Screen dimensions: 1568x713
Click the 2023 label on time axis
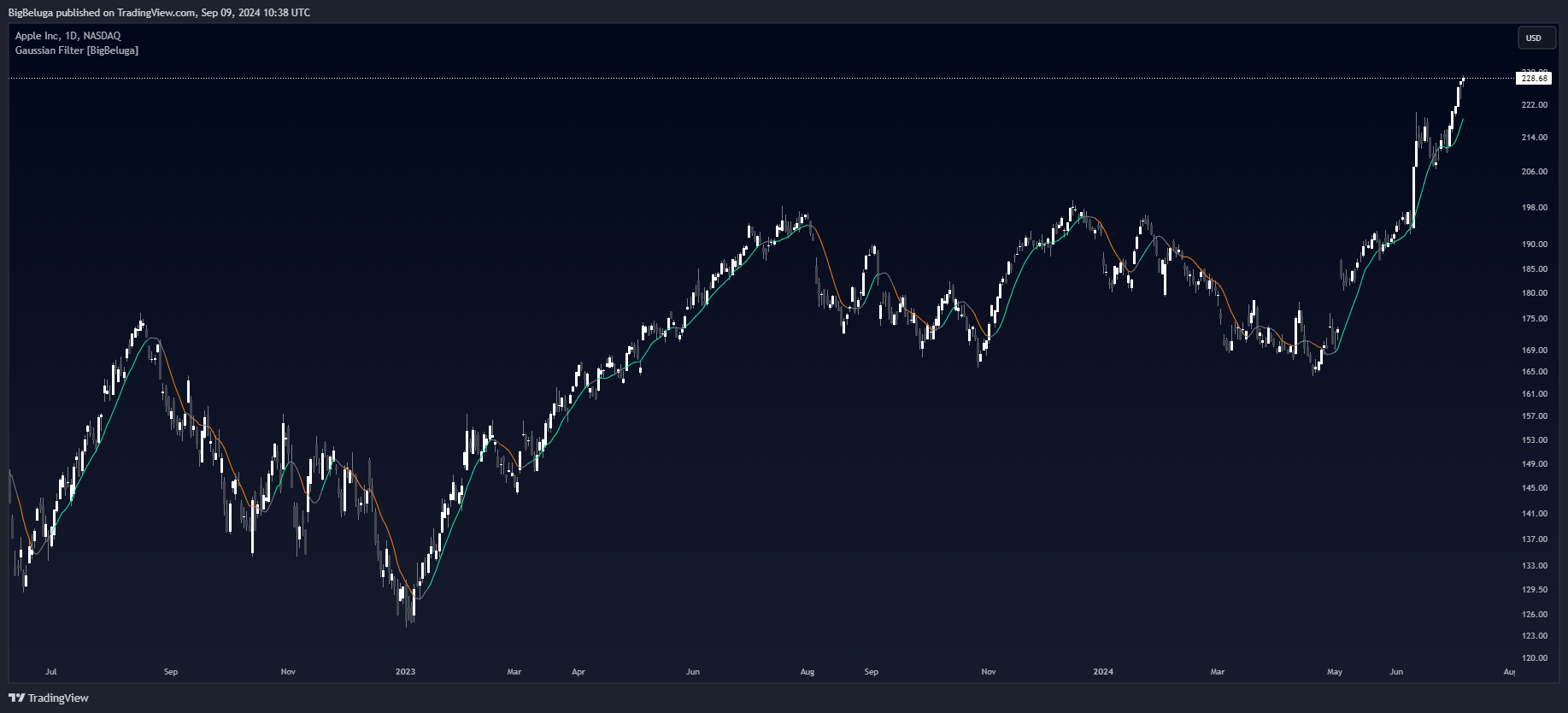click(405, 672)
